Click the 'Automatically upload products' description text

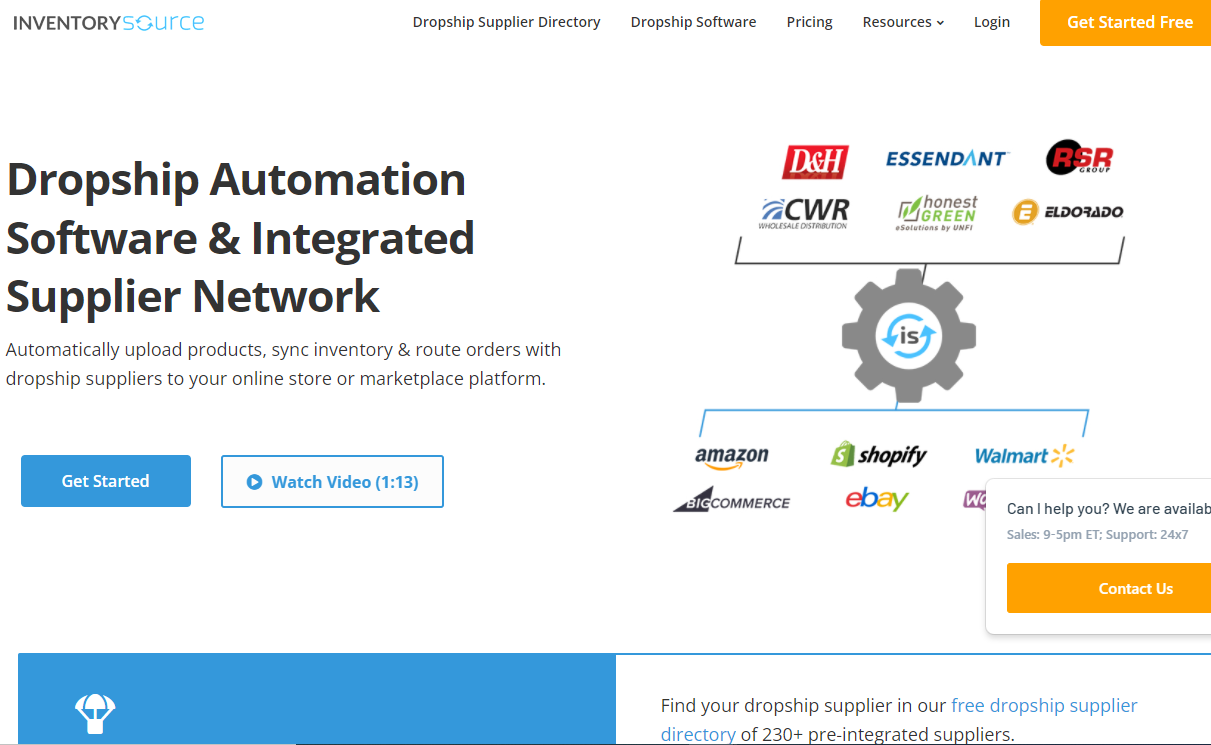[283, 364]
